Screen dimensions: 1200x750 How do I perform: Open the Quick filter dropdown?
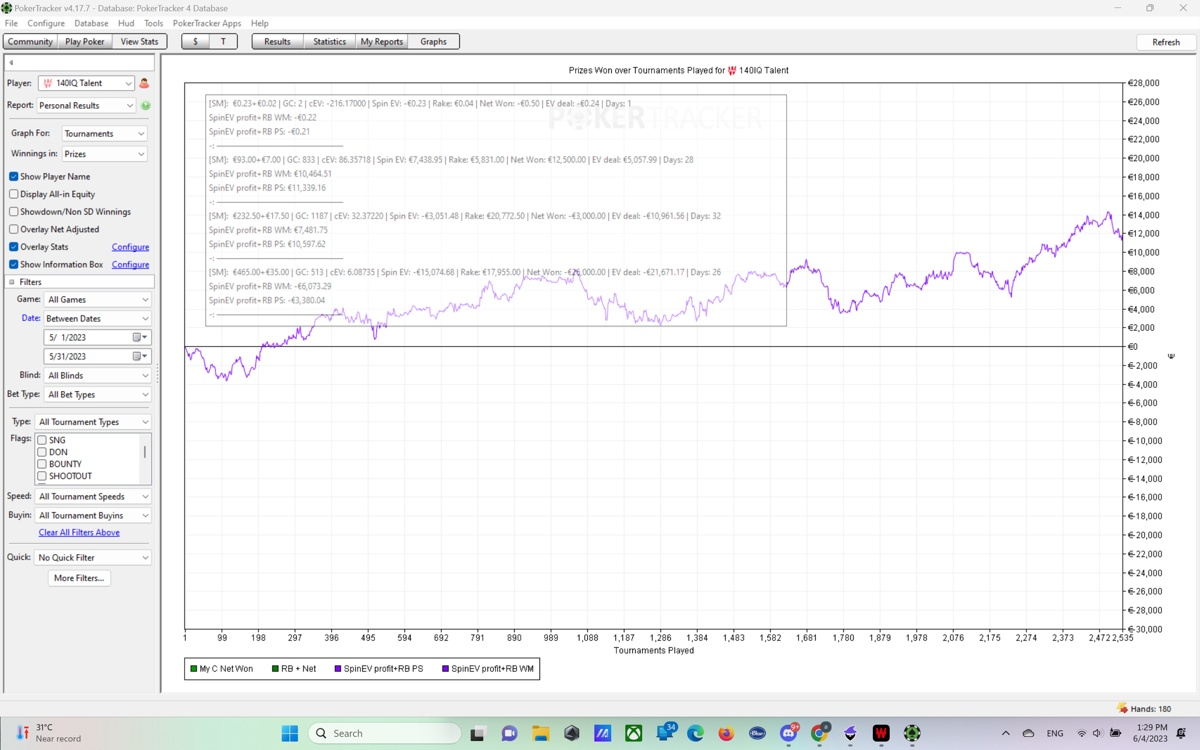pyautogui.click(x=93, y=558)
